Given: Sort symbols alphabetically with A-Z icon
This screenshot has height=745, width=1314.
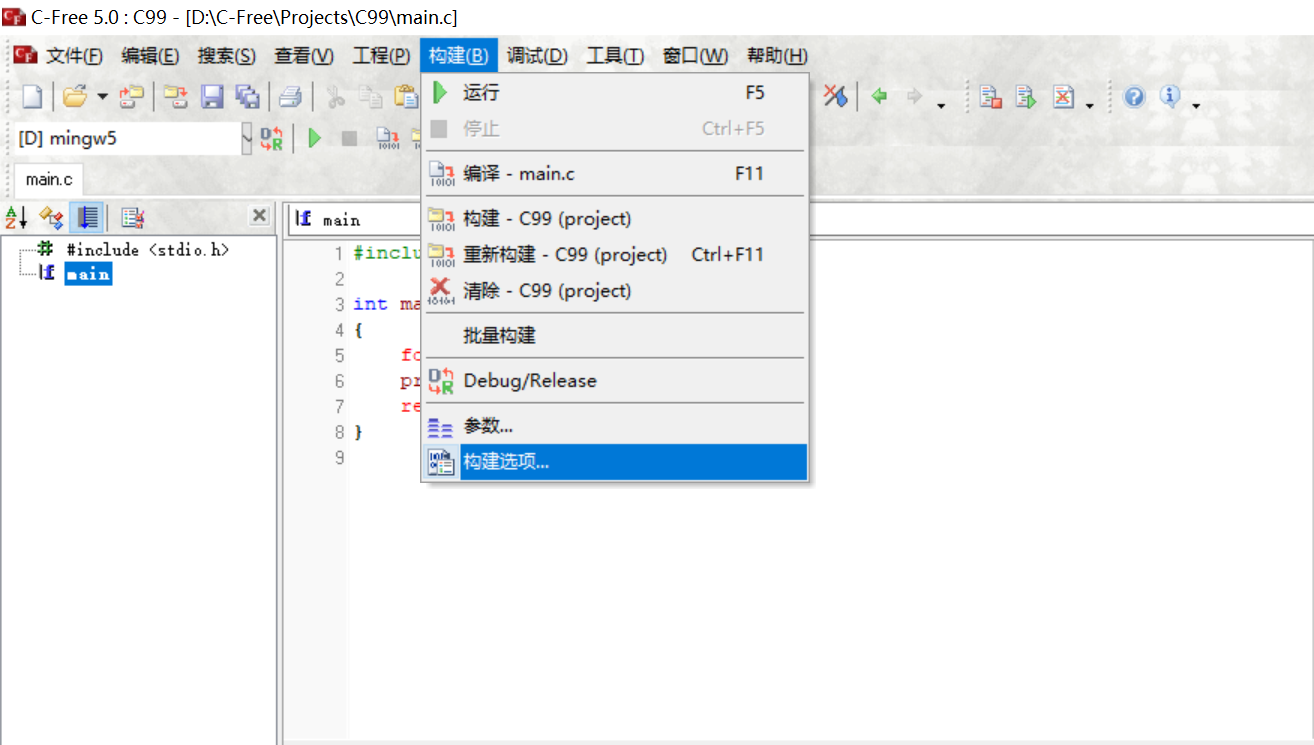Looking at the screenshot, I should 17,216.
